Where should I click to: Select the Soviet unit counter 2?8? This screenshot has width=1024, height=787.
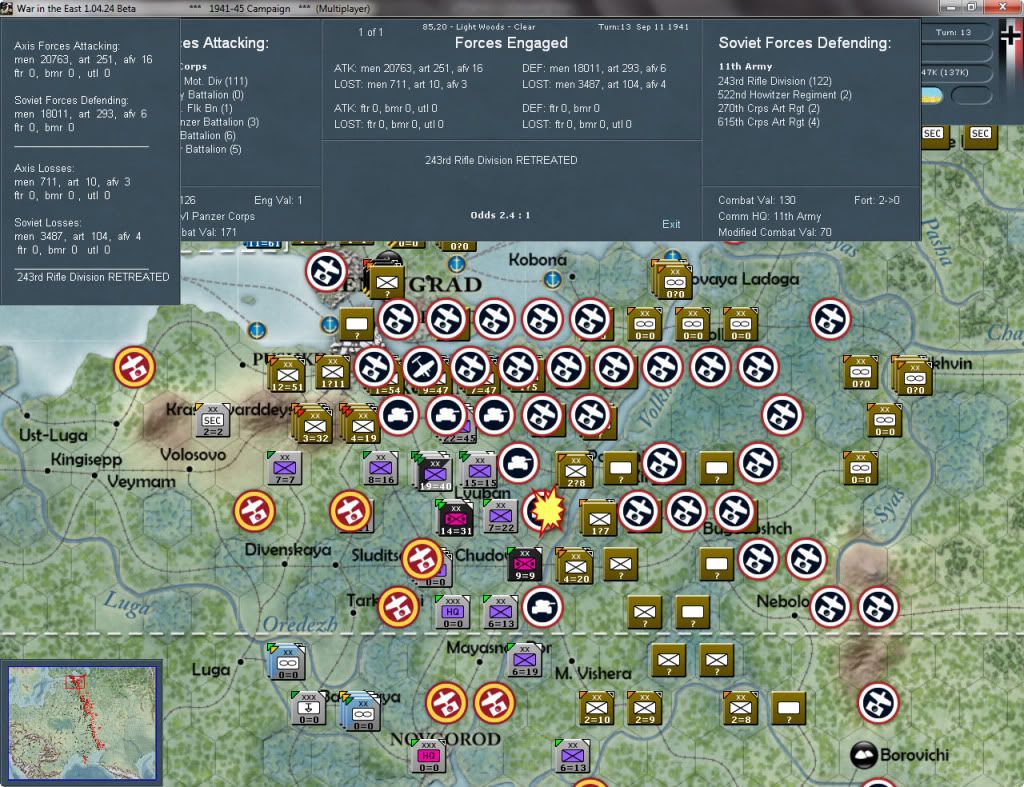point(575,470)
